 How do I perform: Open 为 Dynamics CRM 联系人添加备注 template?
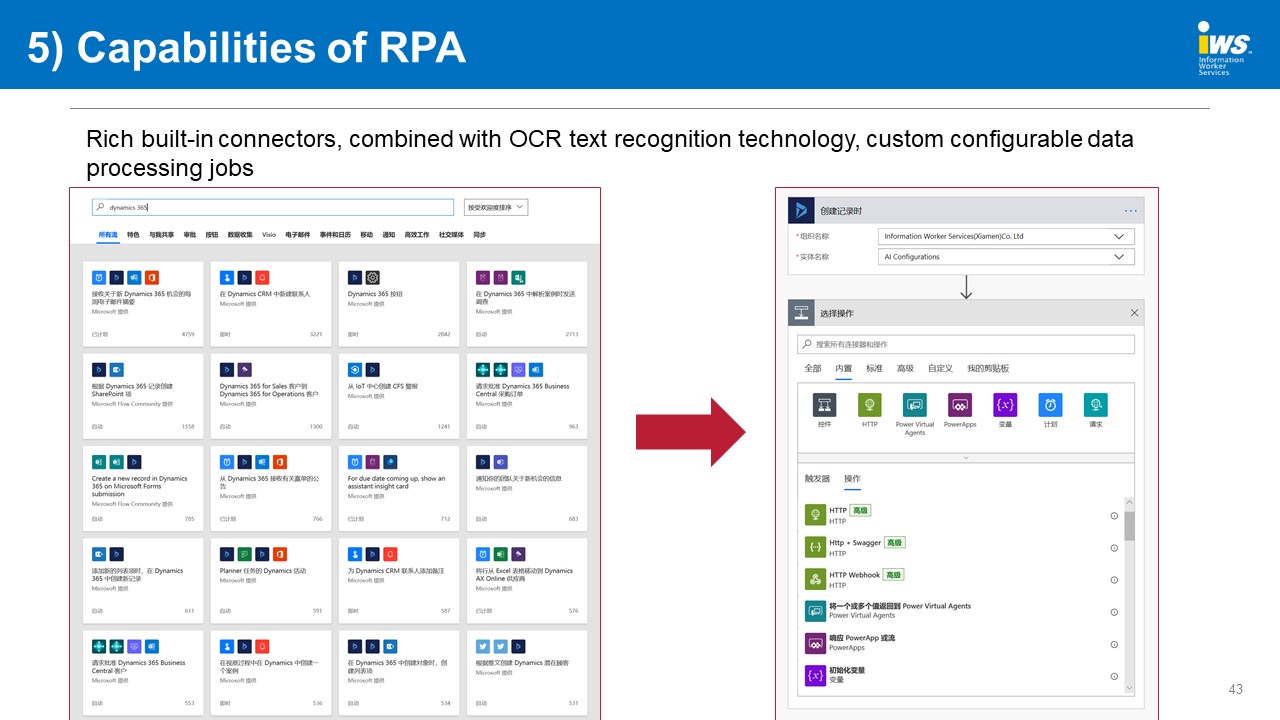(400, 580)
